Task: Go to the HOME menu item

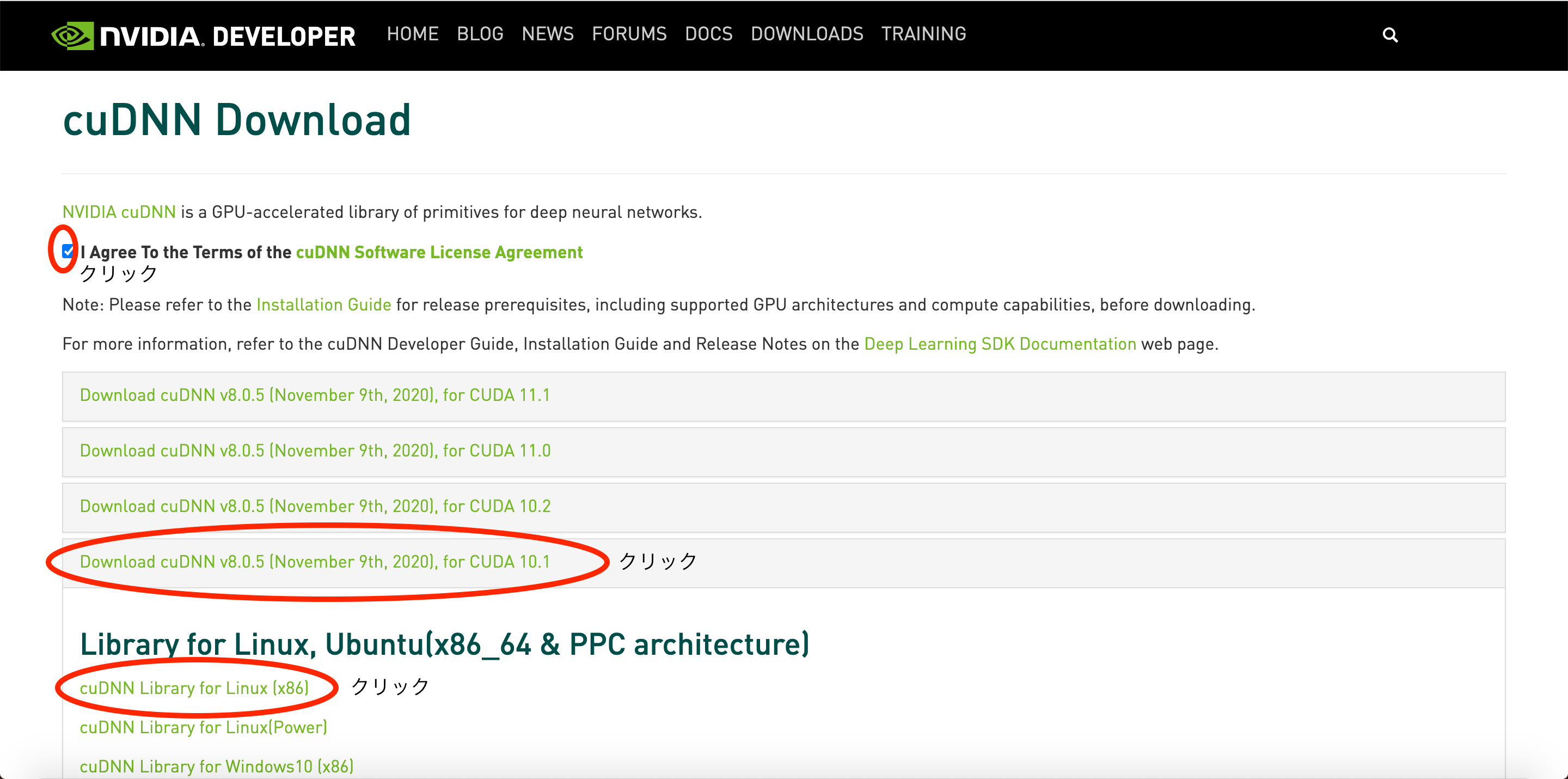Action: 413,33
